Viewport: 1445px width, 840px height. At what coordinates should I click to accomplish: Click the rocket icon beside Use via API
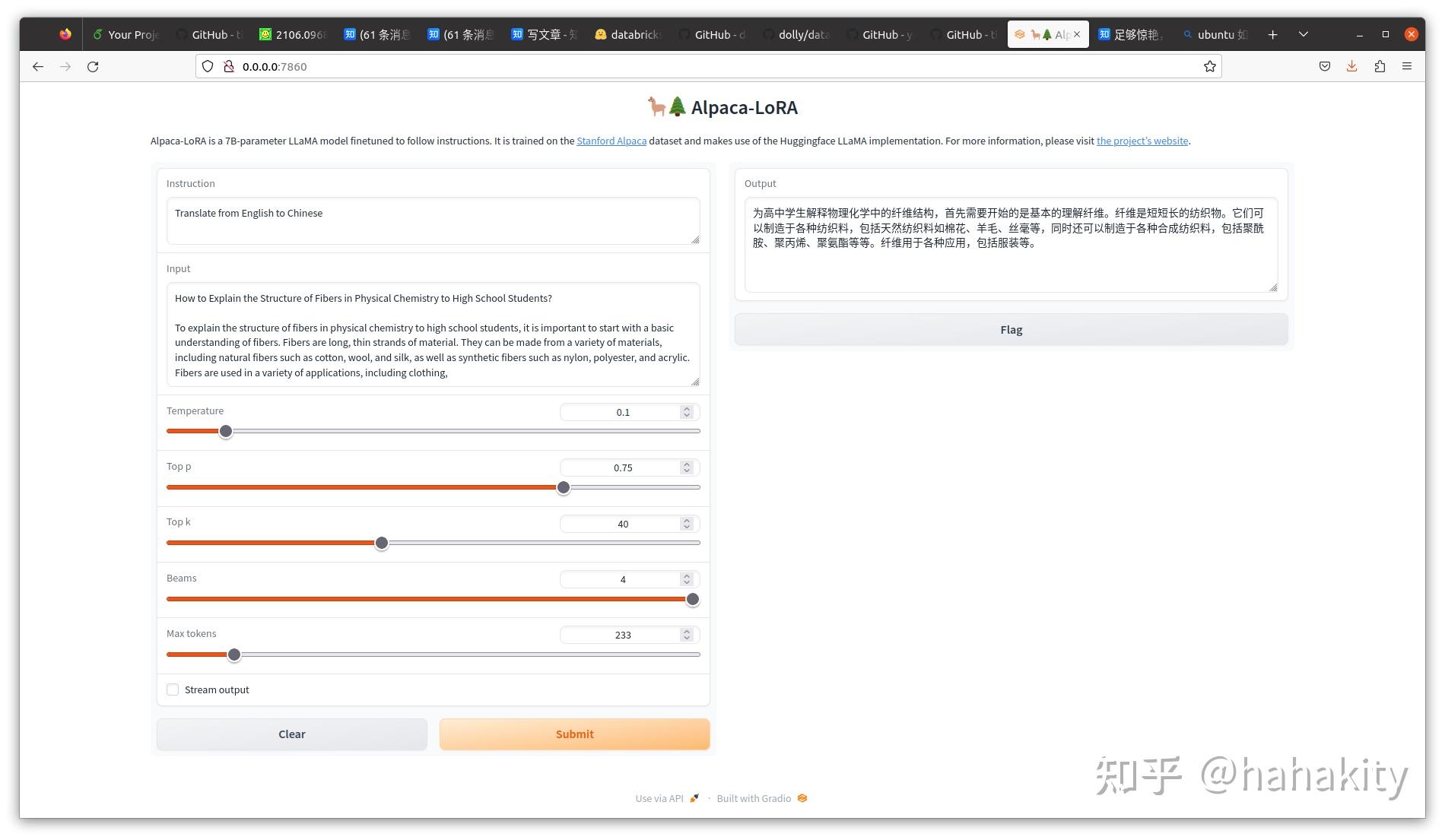pyautogui.click(x=694, y=799)
